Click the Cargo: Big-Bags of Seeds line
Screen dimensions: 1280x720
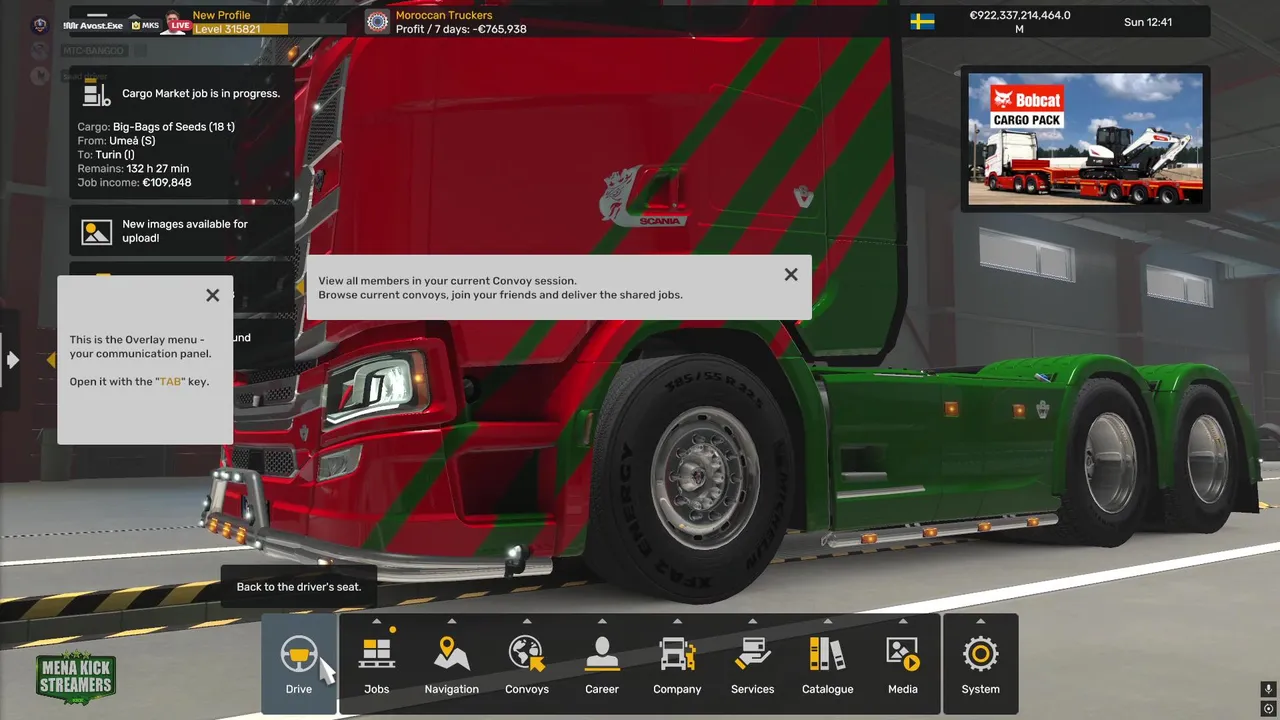coord(156,127)
